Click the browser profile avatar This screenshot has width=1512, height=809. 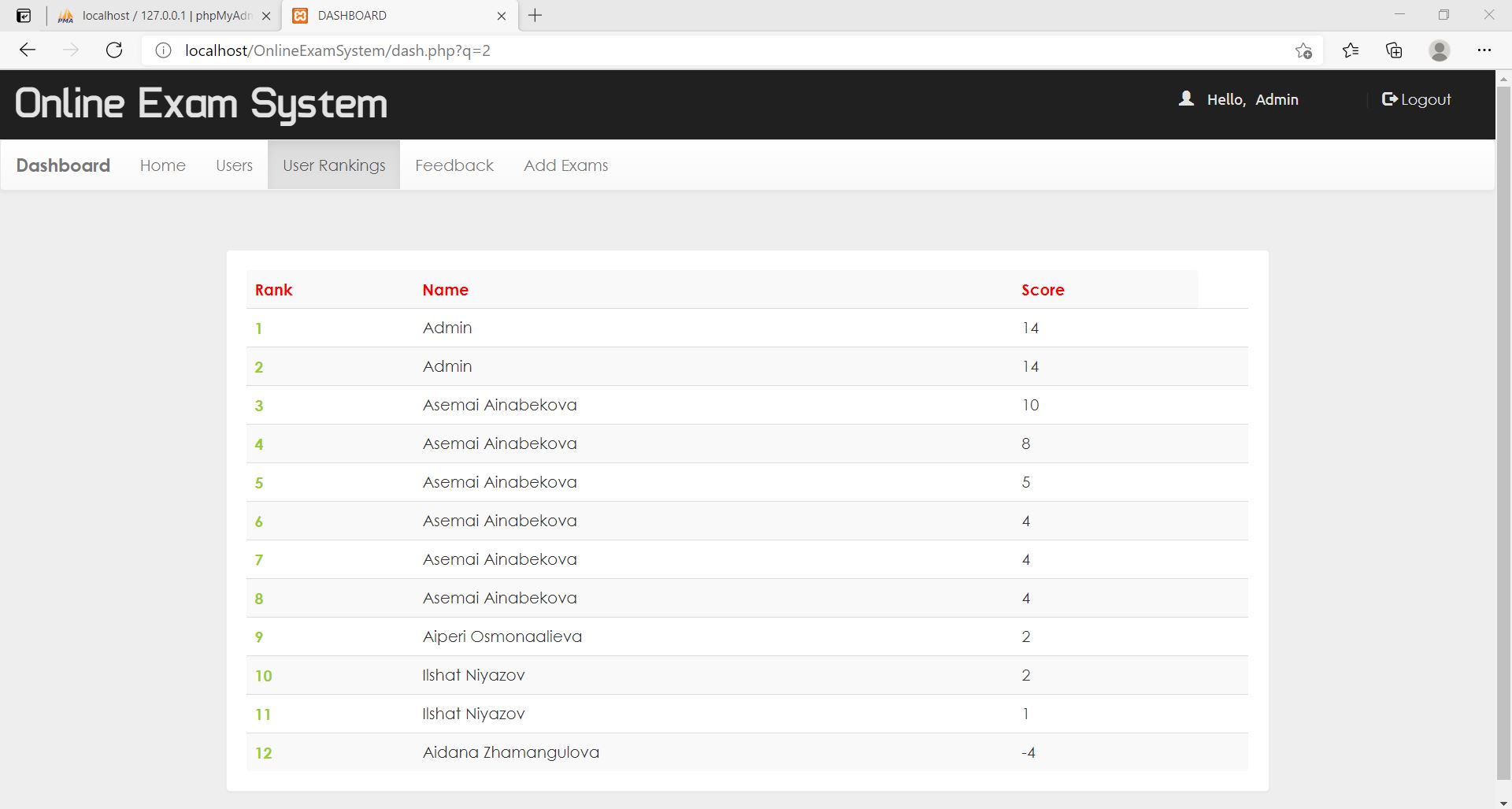(1440, 50)
